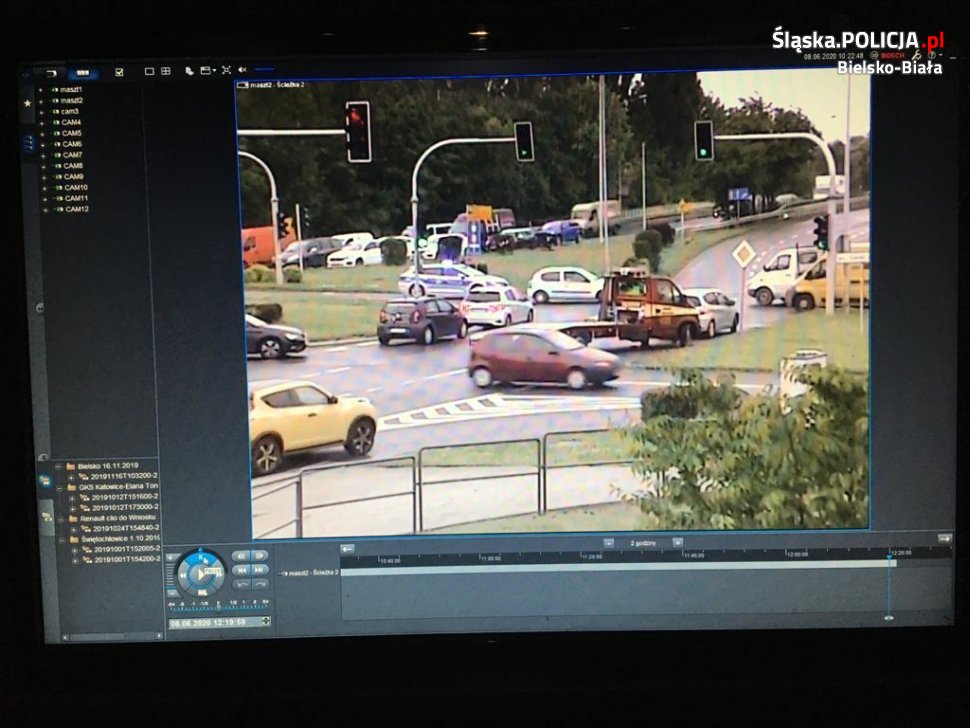Collapse the Świętochłowice 1.10.2019 folder
The height and width of the screenshot is (728, 970).
(x=62, y=539)
